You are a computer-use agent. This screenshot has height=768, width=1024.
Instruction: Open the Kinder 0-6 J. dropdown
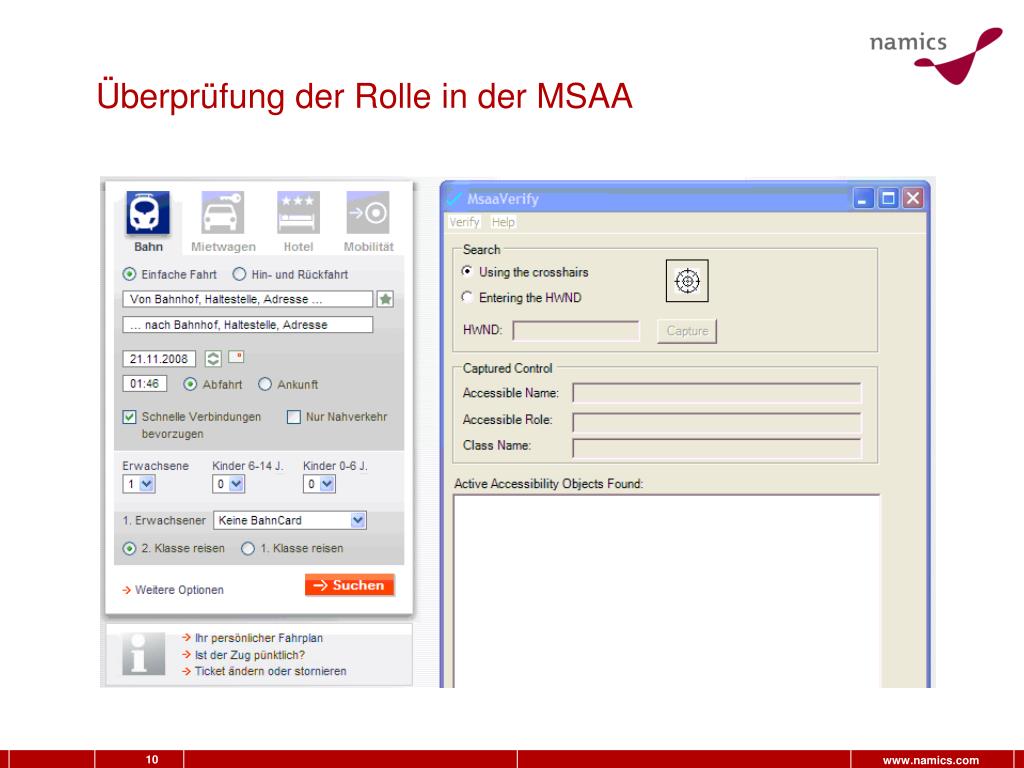(319, 484)
